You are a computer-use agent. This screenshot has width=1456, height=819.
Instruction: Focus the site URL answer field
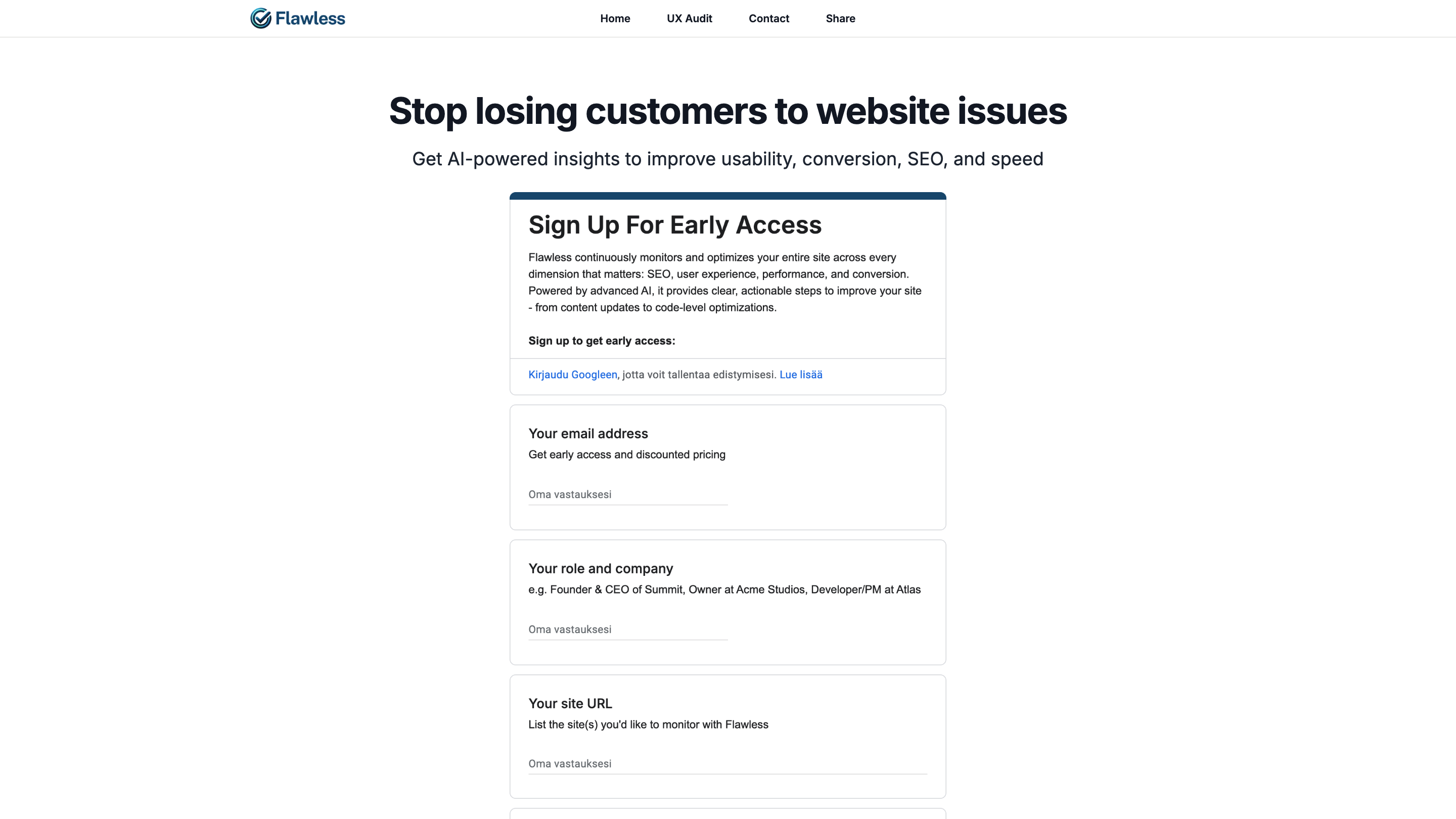coord(727,763)
